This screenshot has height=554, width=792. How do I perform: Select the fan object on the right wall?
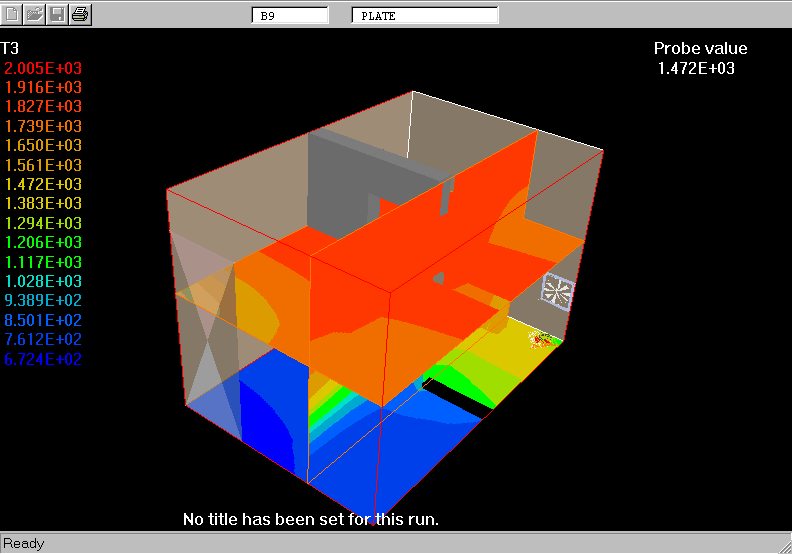tap(557, 291)
